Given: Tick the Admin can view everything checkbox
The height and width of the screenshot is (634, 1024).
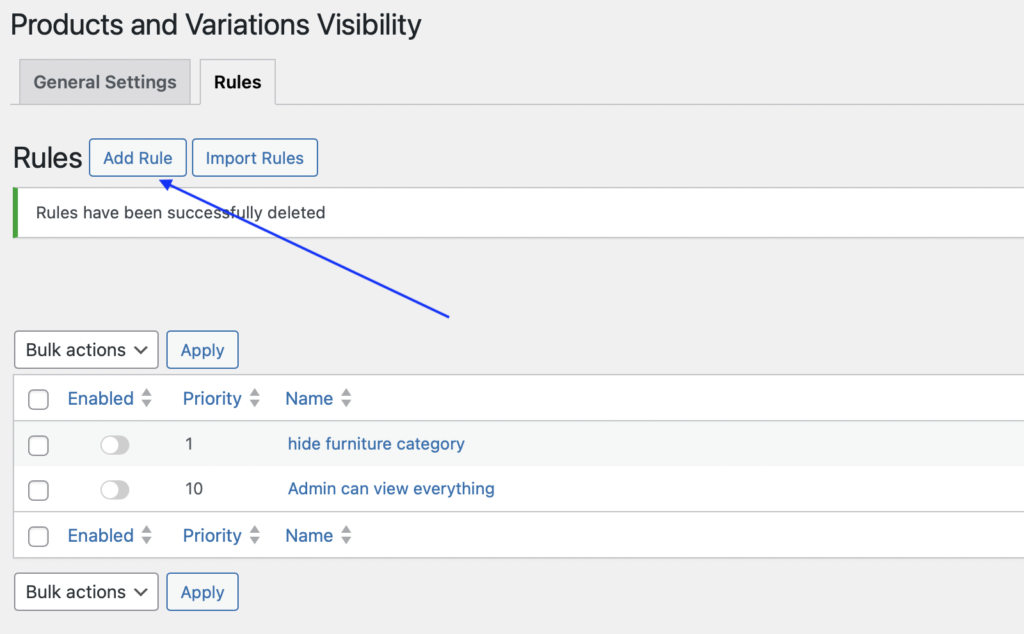Looking at the screenshot, I should pos(38,491).
